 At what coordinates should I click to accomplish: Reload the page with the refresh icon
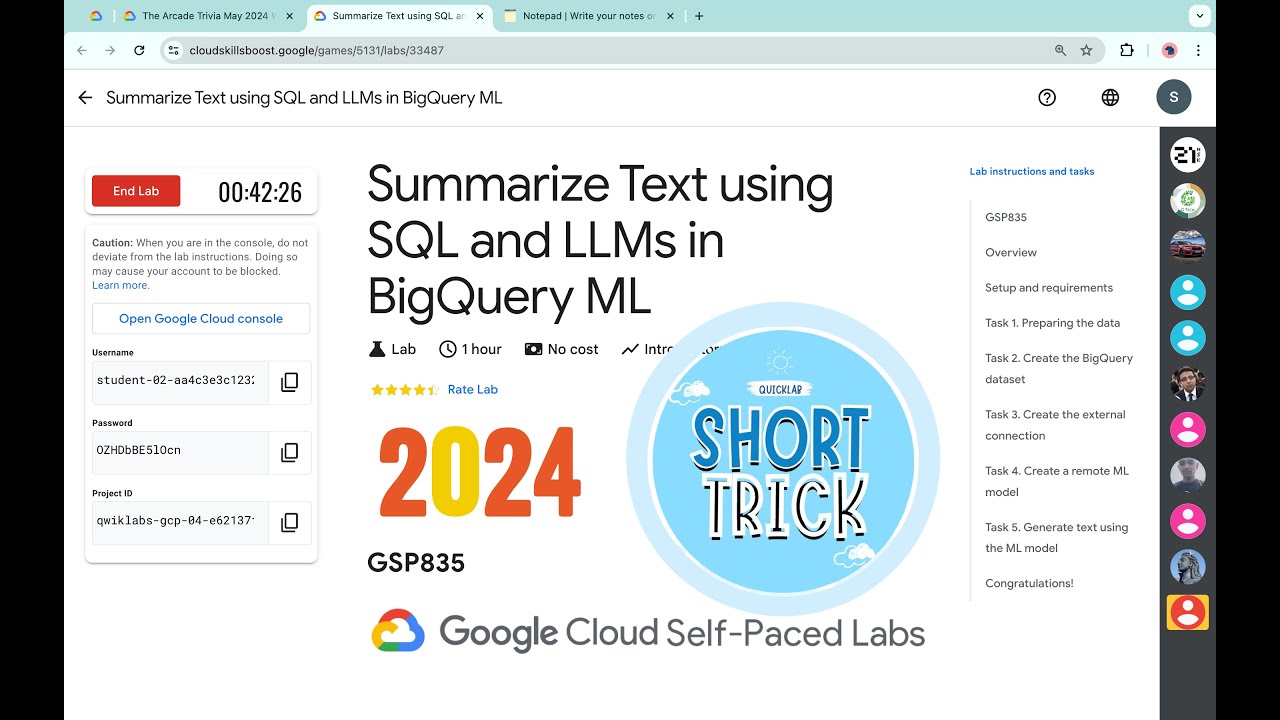pos(139,50)
